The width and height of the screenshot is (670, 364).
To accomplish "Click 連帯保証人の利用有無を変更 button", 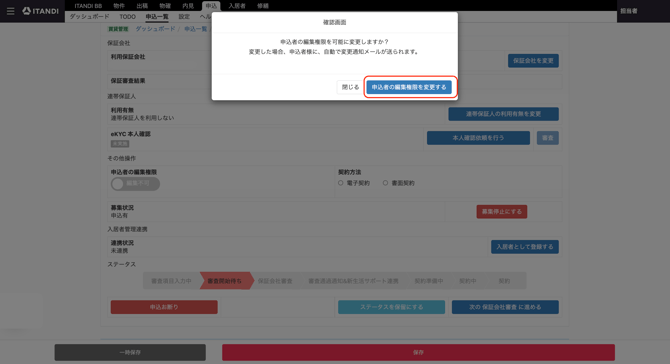I will point(503,114).
